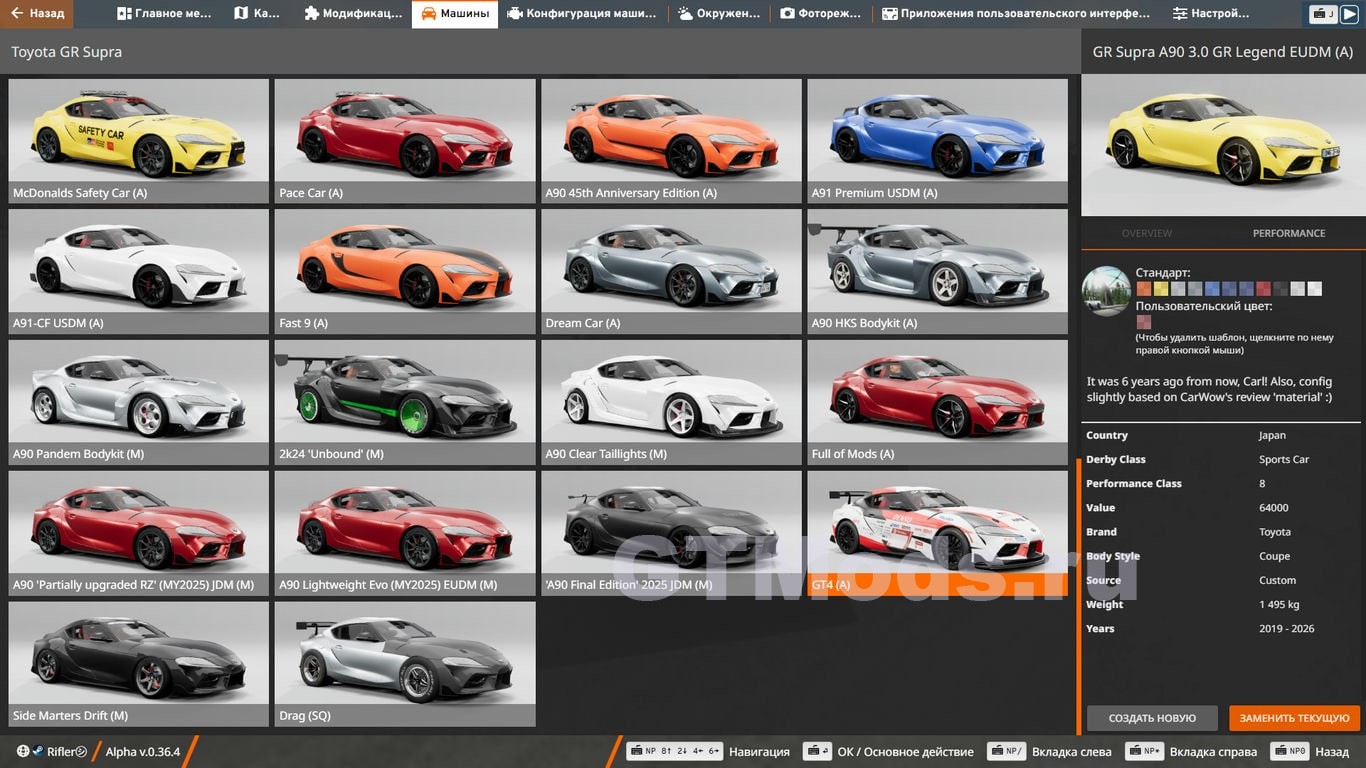
Task: Select the Full of Mods (A) thumbnail
Action: coord(937,403)
